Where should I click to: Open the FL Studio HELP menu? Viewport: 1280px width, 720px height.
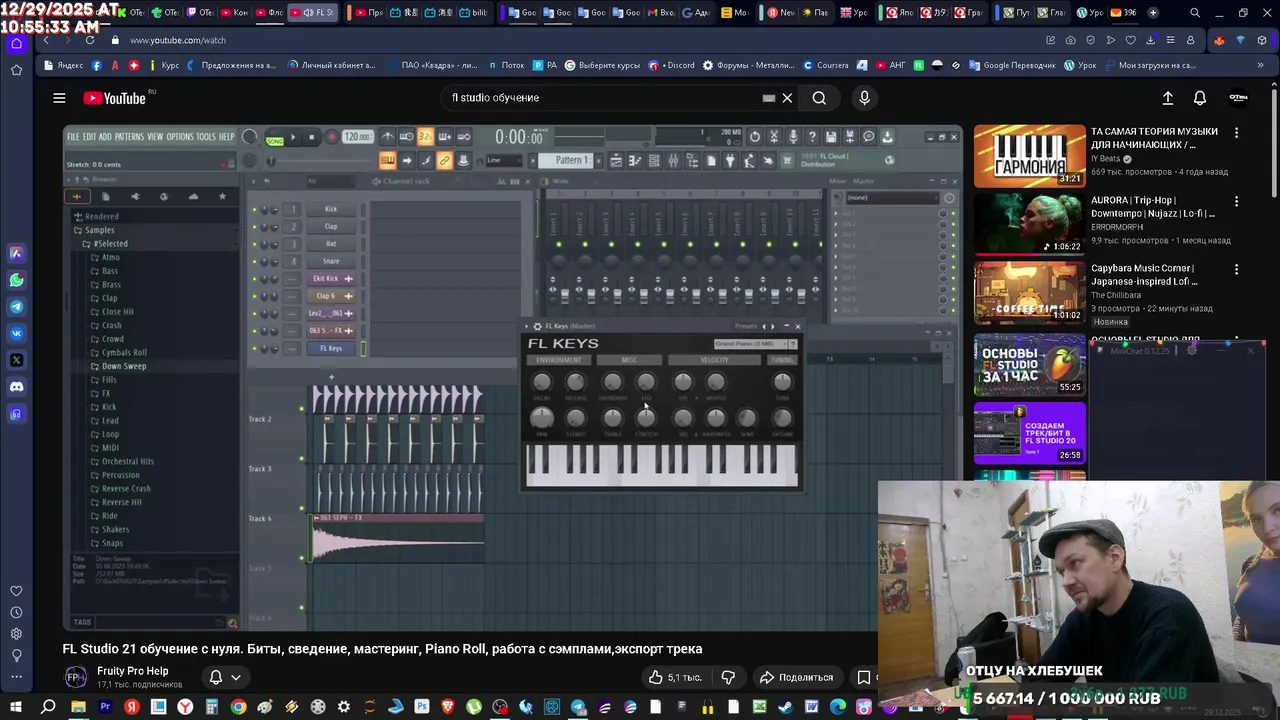(227, 137)
